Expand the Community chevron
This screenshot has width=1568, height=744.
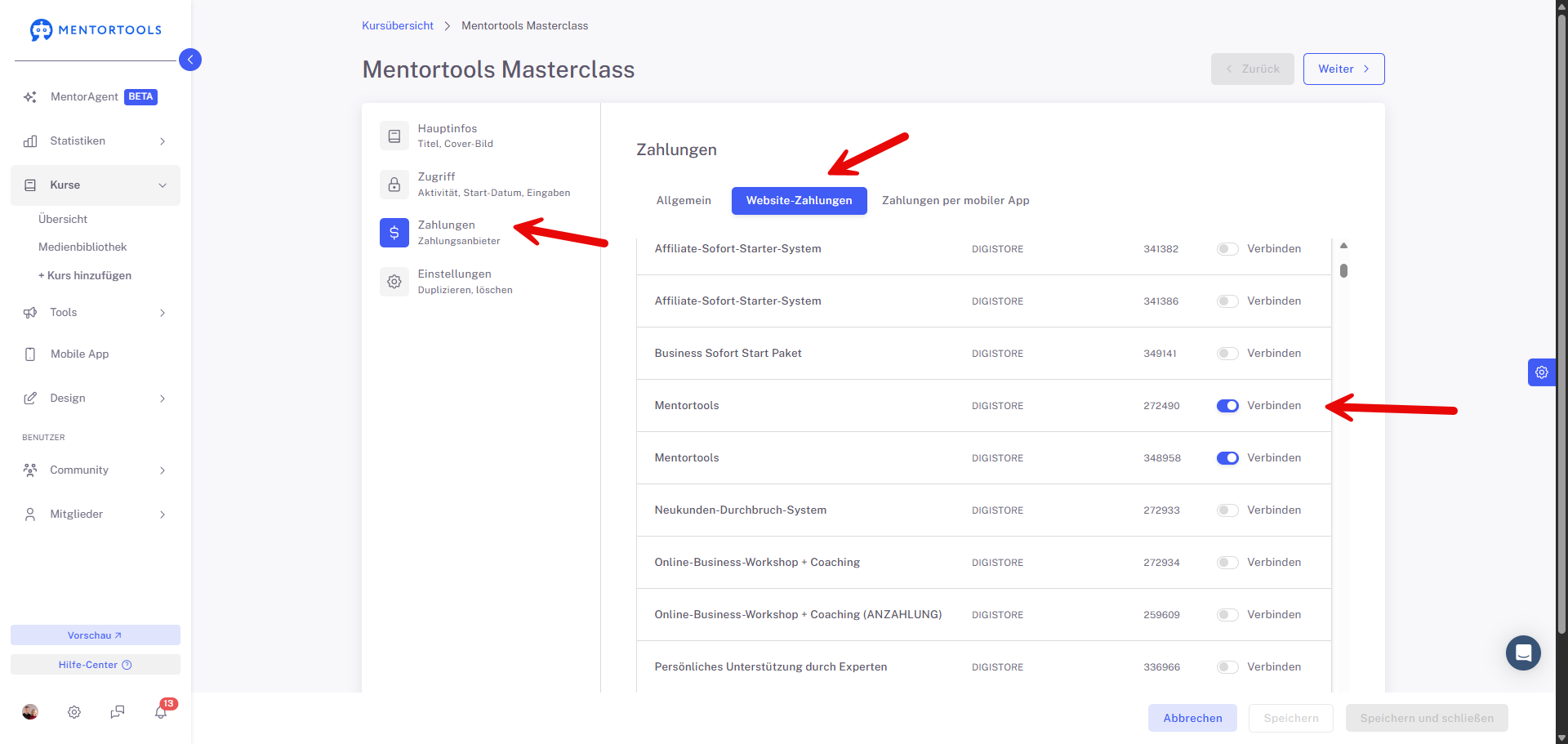pos(163,470)
